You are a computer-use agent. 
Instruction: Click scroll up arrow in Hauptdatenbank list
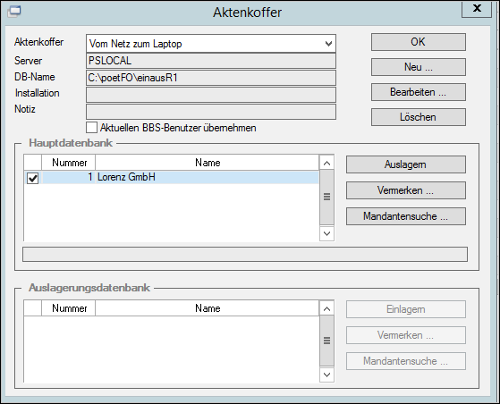tap(327, 163)
